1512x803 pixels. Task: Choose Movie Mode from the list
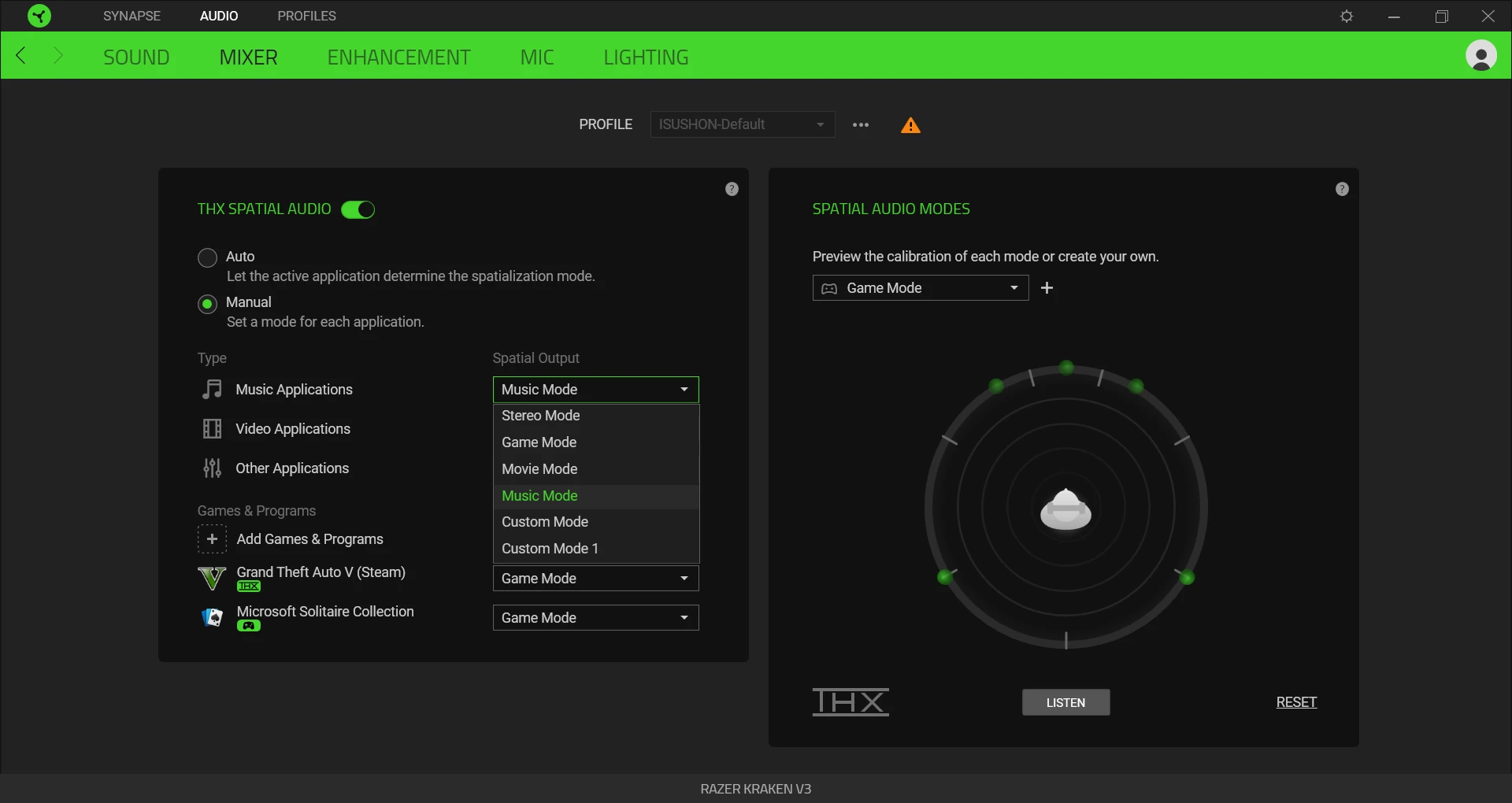595,469
